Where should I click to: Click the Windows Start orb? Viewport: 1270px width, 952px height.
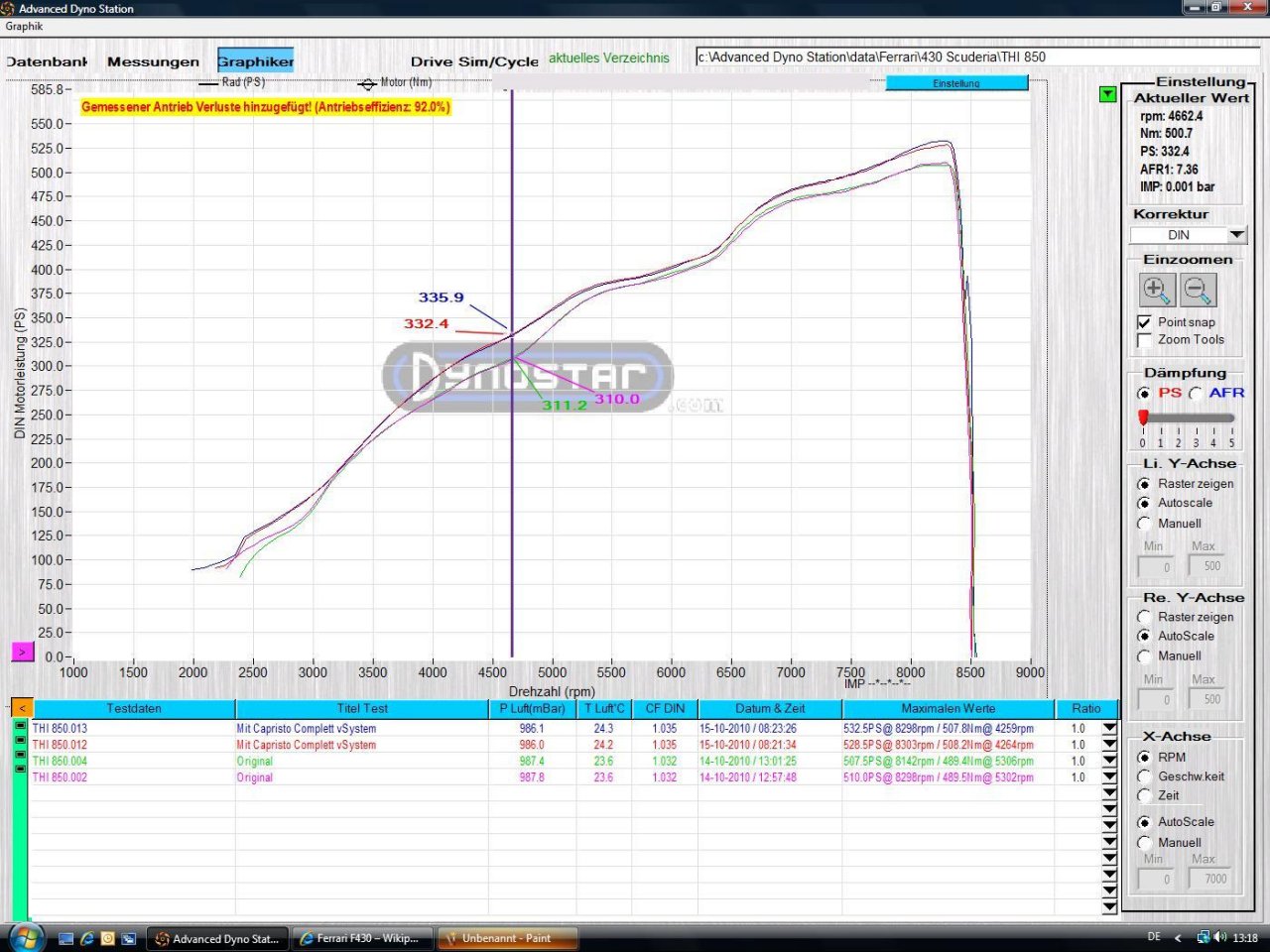[x=24, y=937]
